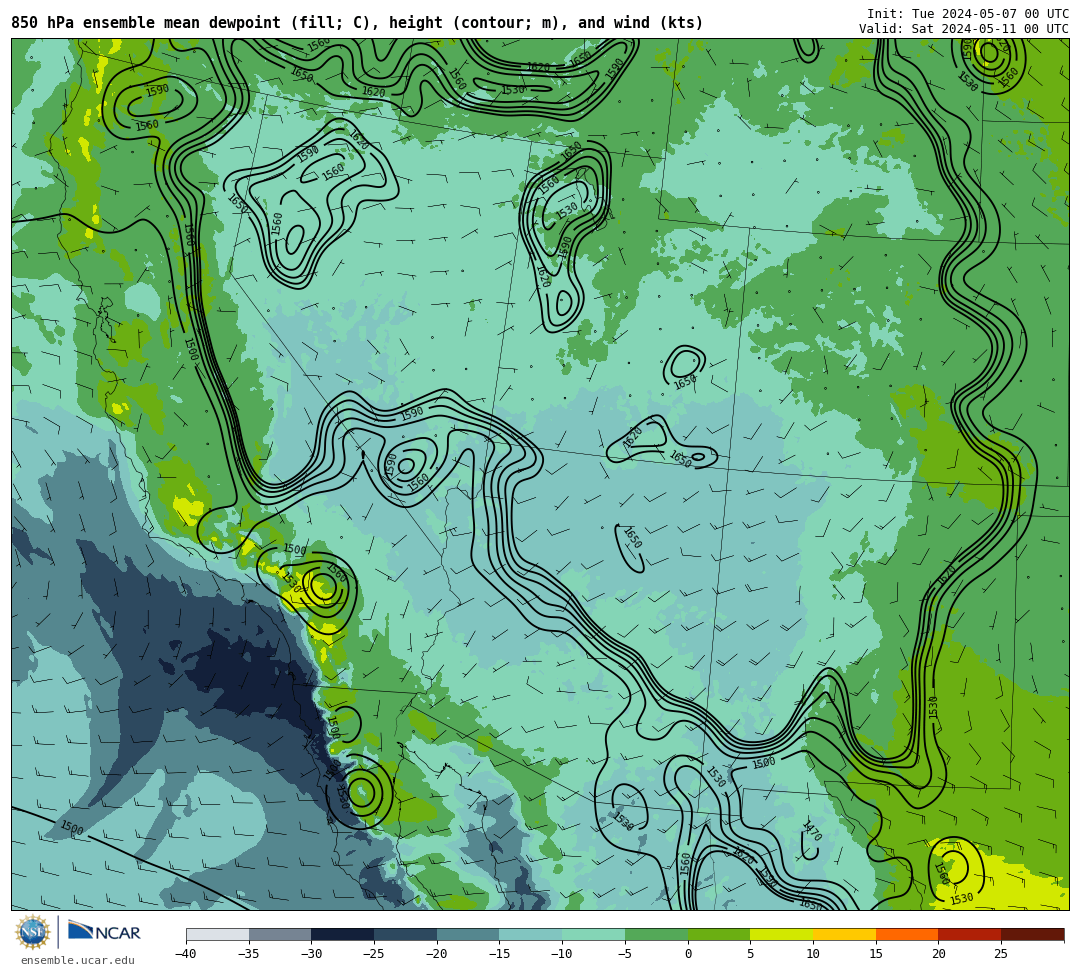1080x973 pixels.
Task: Click the 25 colorbar tick label
Action: (1001, 954)
